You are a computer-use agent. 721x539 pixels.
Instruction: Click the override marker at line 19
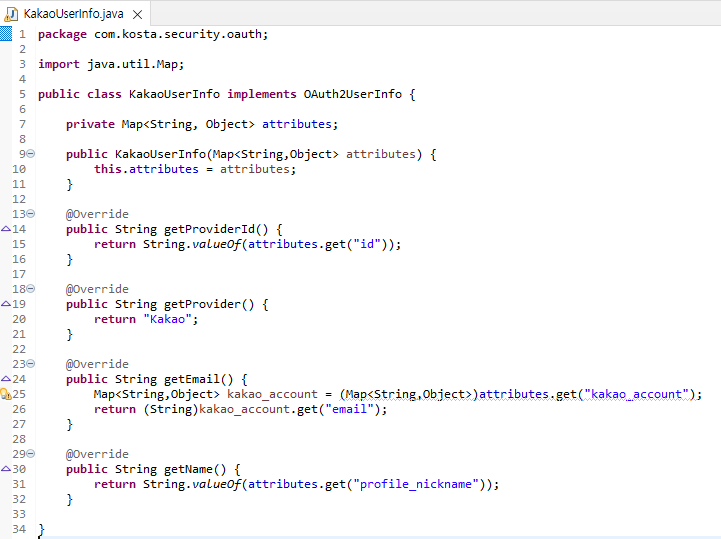[6, 304]
